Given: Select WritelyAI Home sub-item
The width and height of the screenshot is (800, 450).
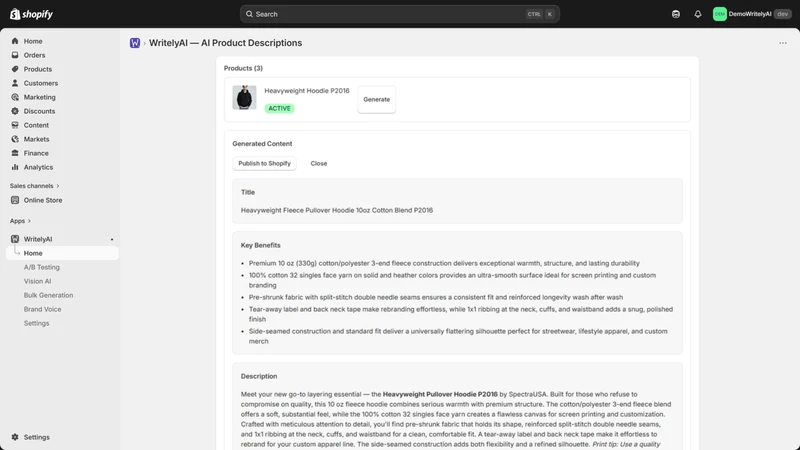Looking at the screenshot, I should click(62, 253).
